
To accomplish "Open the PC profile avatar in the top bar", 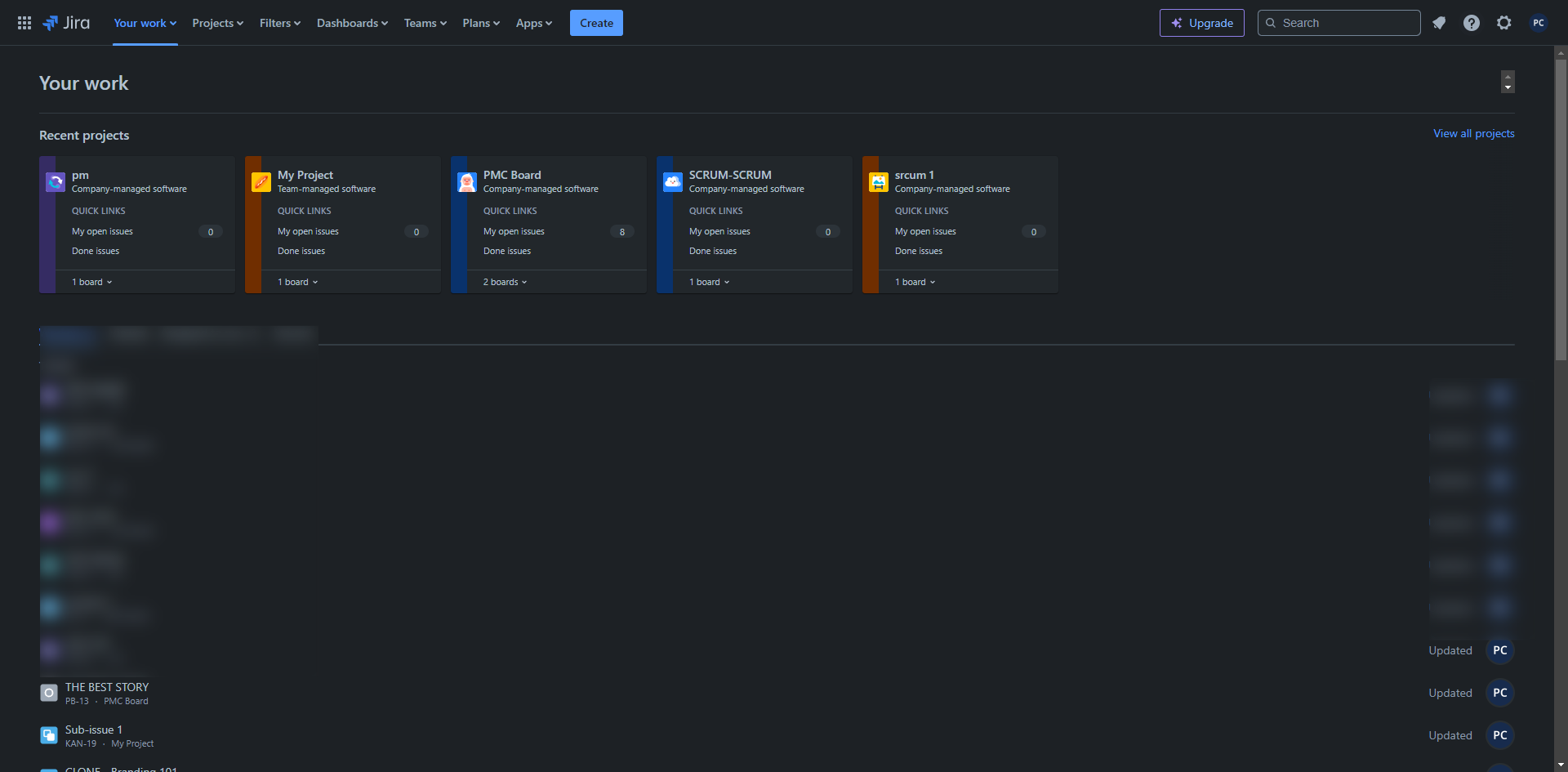I will (1539, 23).
